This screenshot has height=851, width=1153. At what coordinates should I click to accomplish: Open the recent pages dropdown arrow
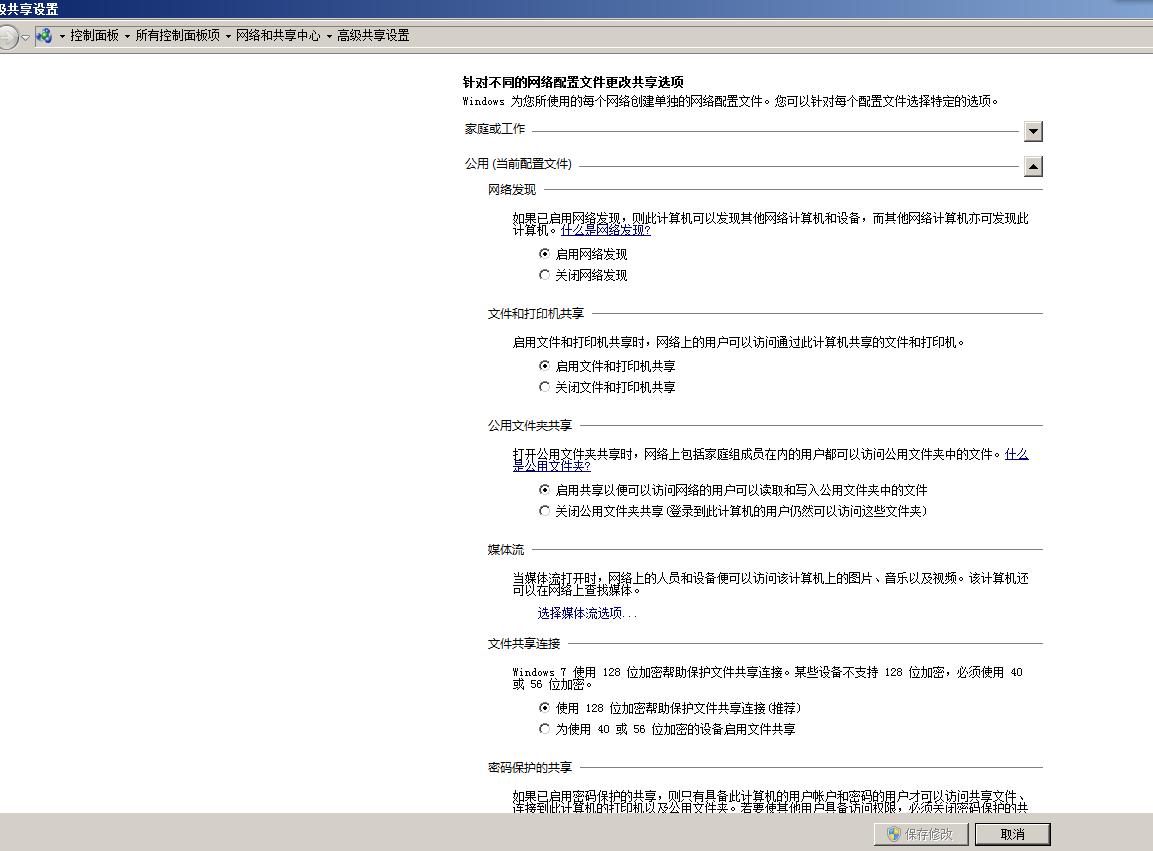click(x=26, y=37)
